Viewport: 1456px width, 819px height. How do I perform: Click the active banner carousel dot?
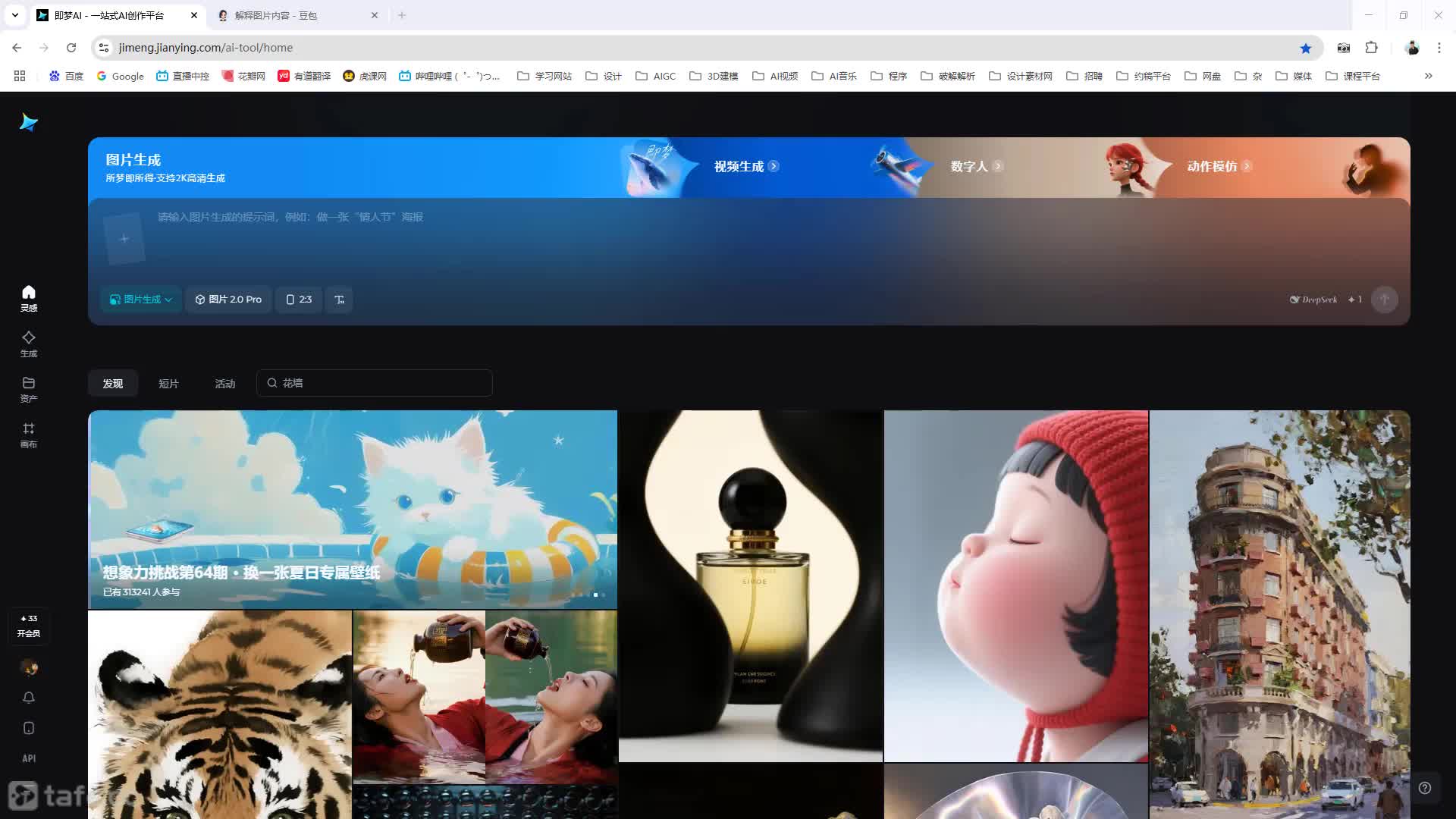(x=595, y=595)
